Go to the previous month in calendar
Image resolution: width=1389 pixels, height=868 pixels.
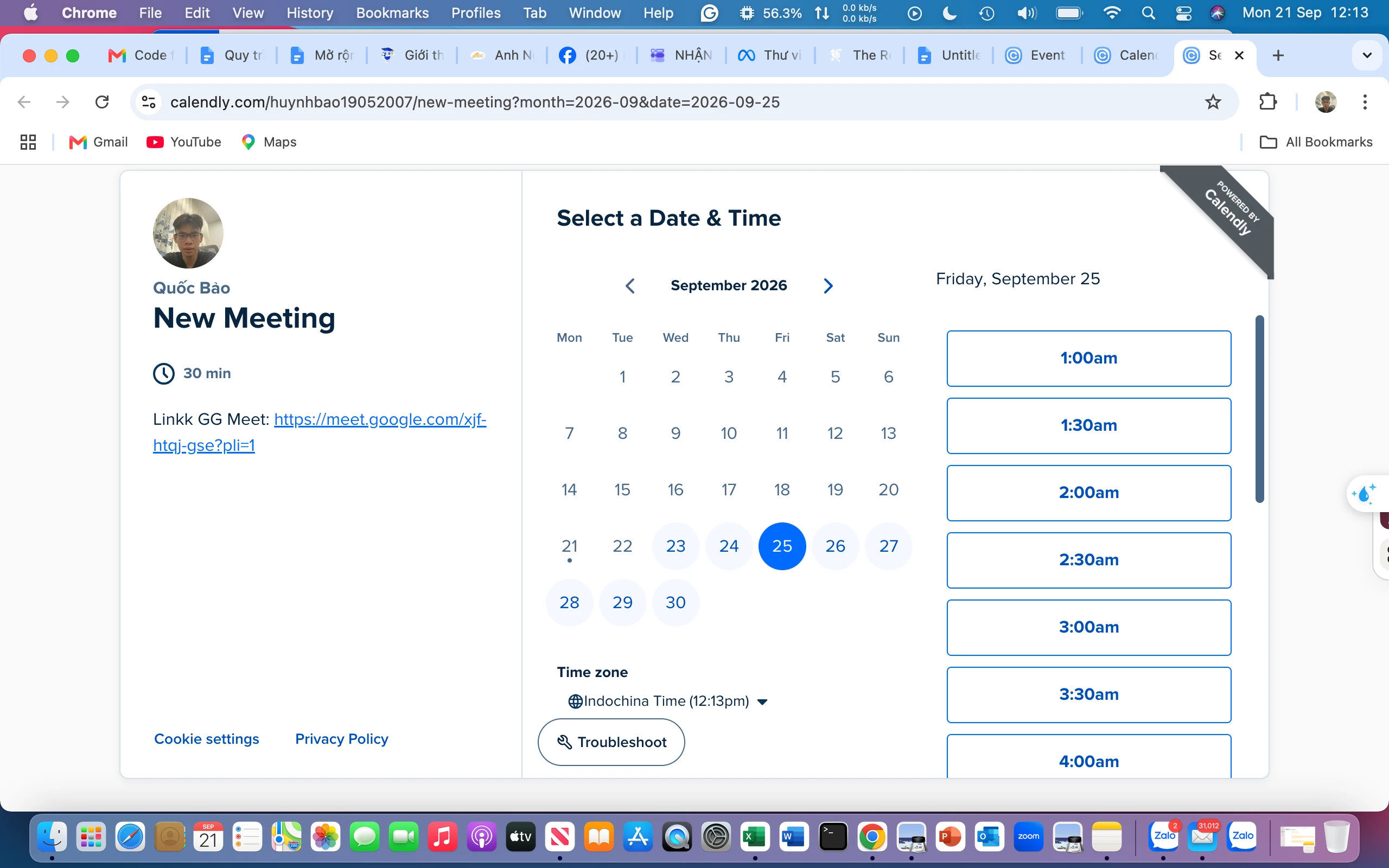pos(629,286)
